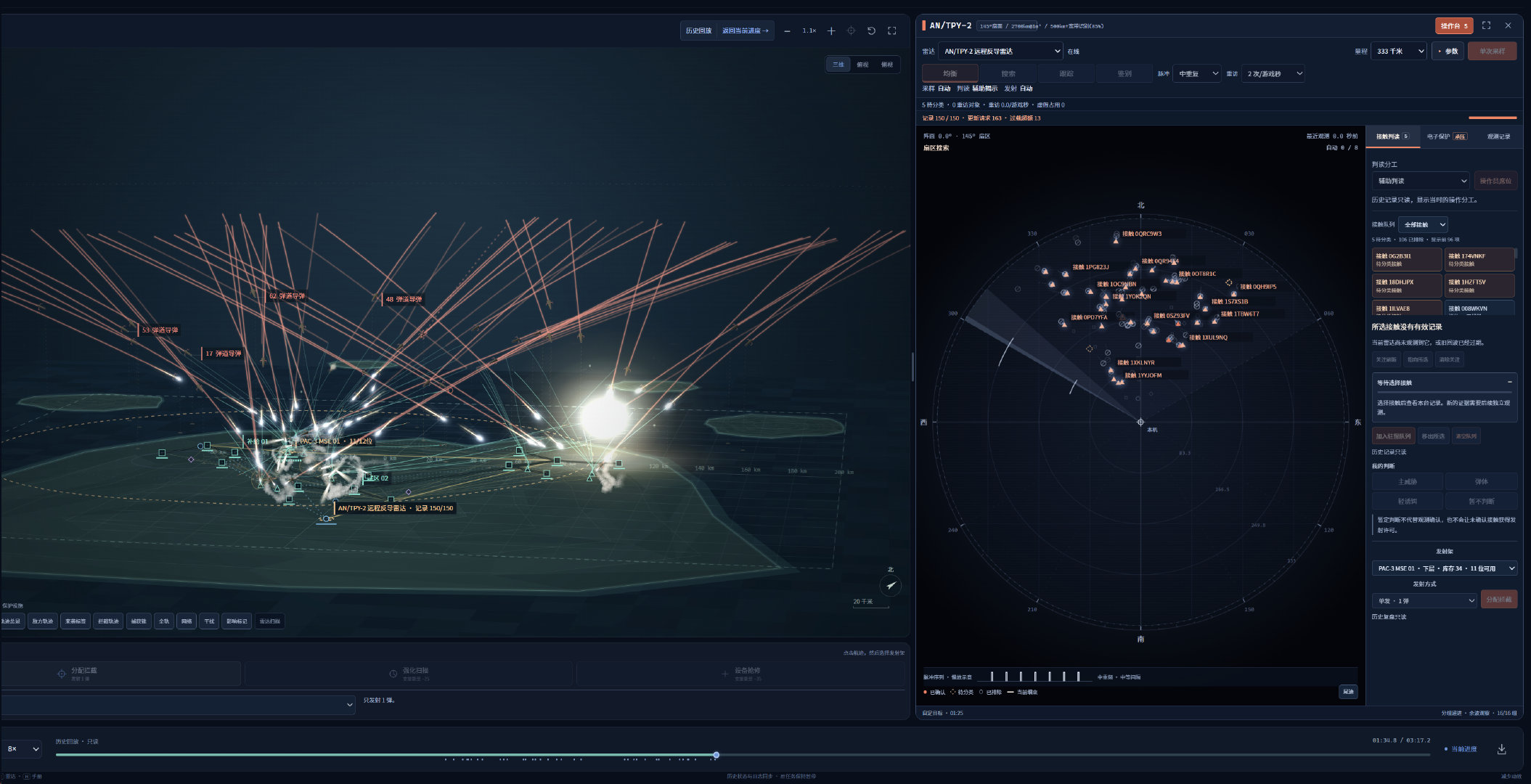Image resolution: width=1531 pixels, height=784 pixels.
Task: Enter fullscreen for the 3D map view
Action: (892, 31)
